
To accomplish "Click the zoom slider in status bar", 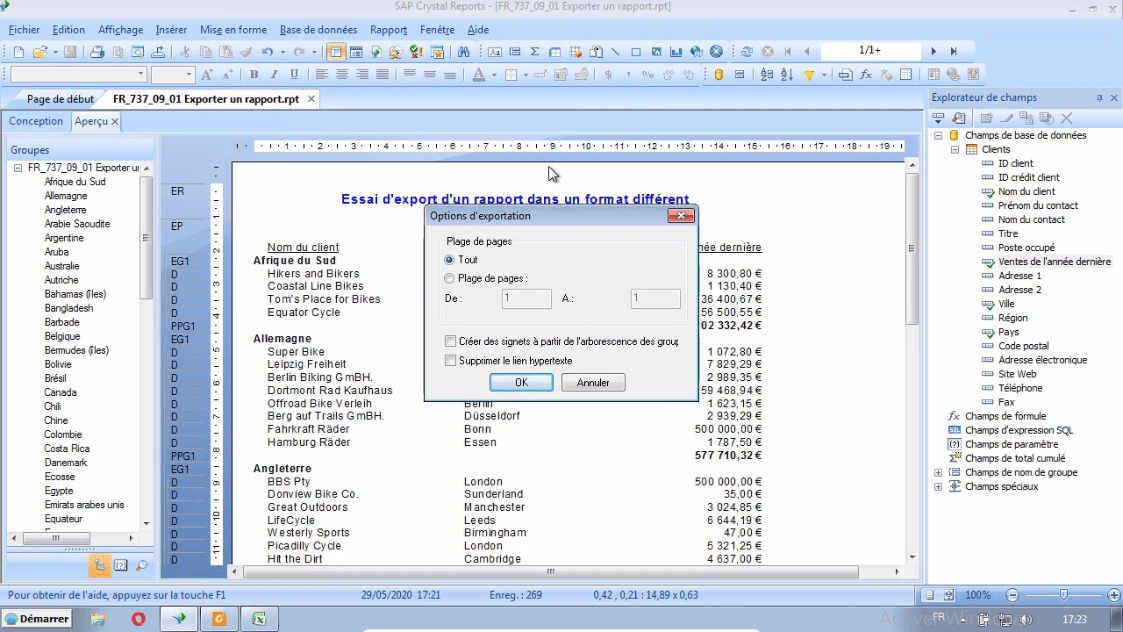I will pyautogui.click(x=1064, y=595).
